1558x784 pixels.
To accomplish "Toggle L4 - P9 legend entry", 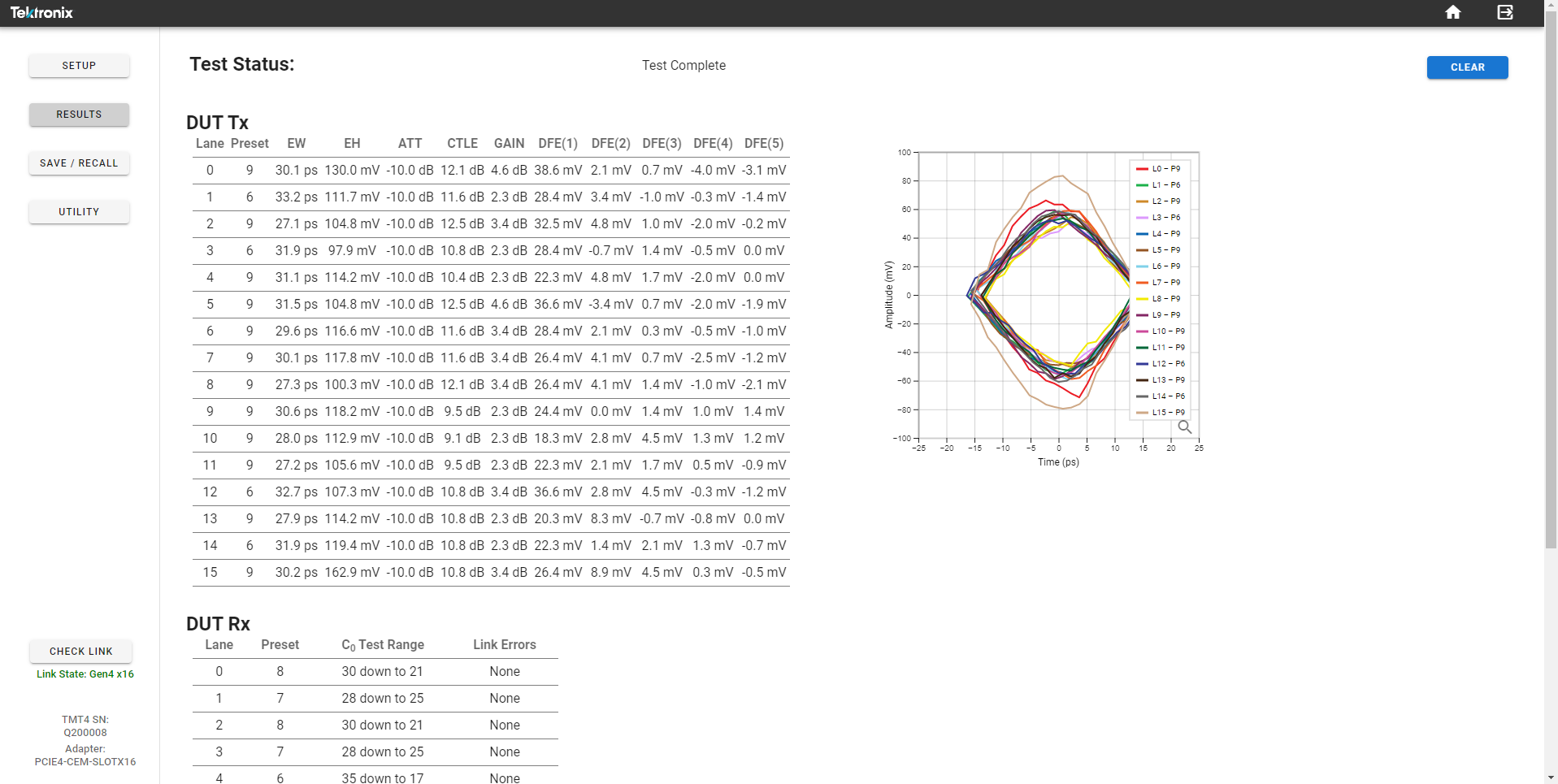I will point(1158,234).
